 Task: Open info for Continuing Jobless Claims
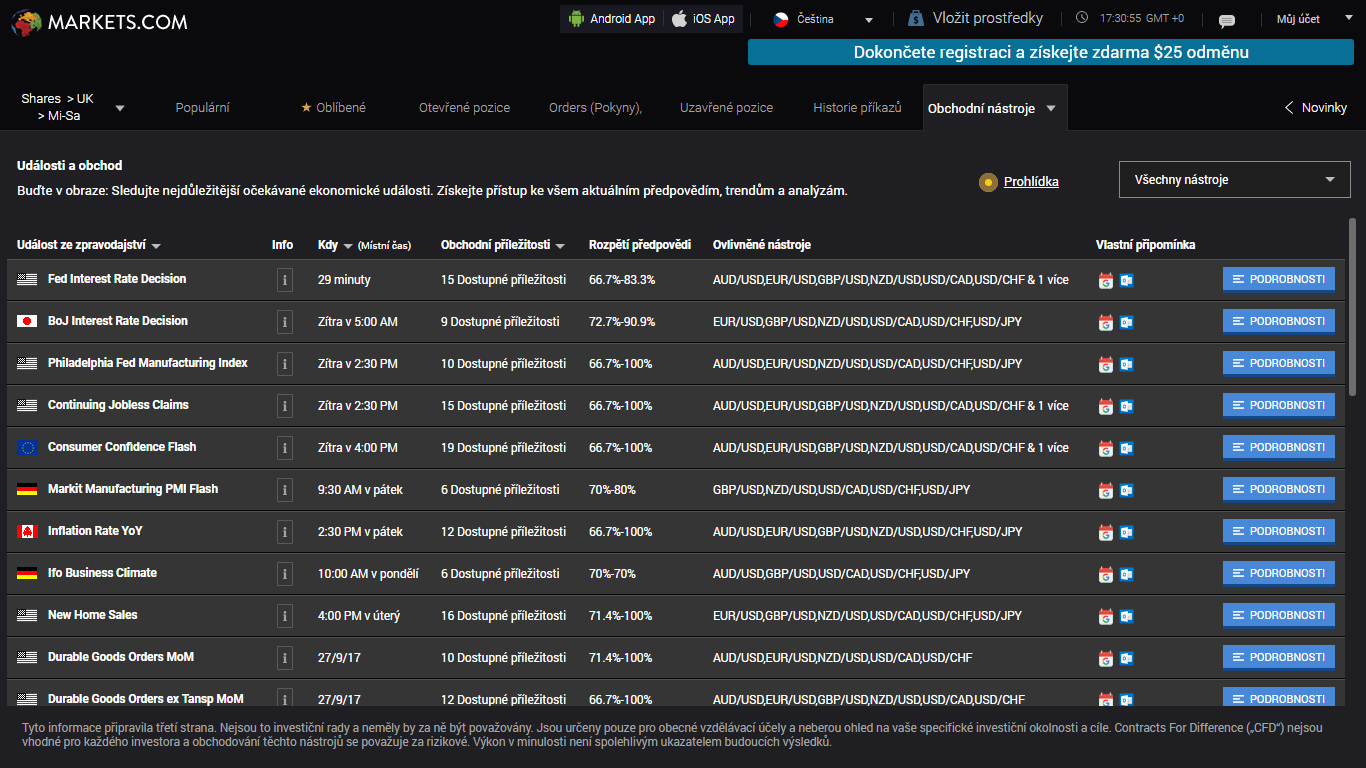tap(285, 406)
